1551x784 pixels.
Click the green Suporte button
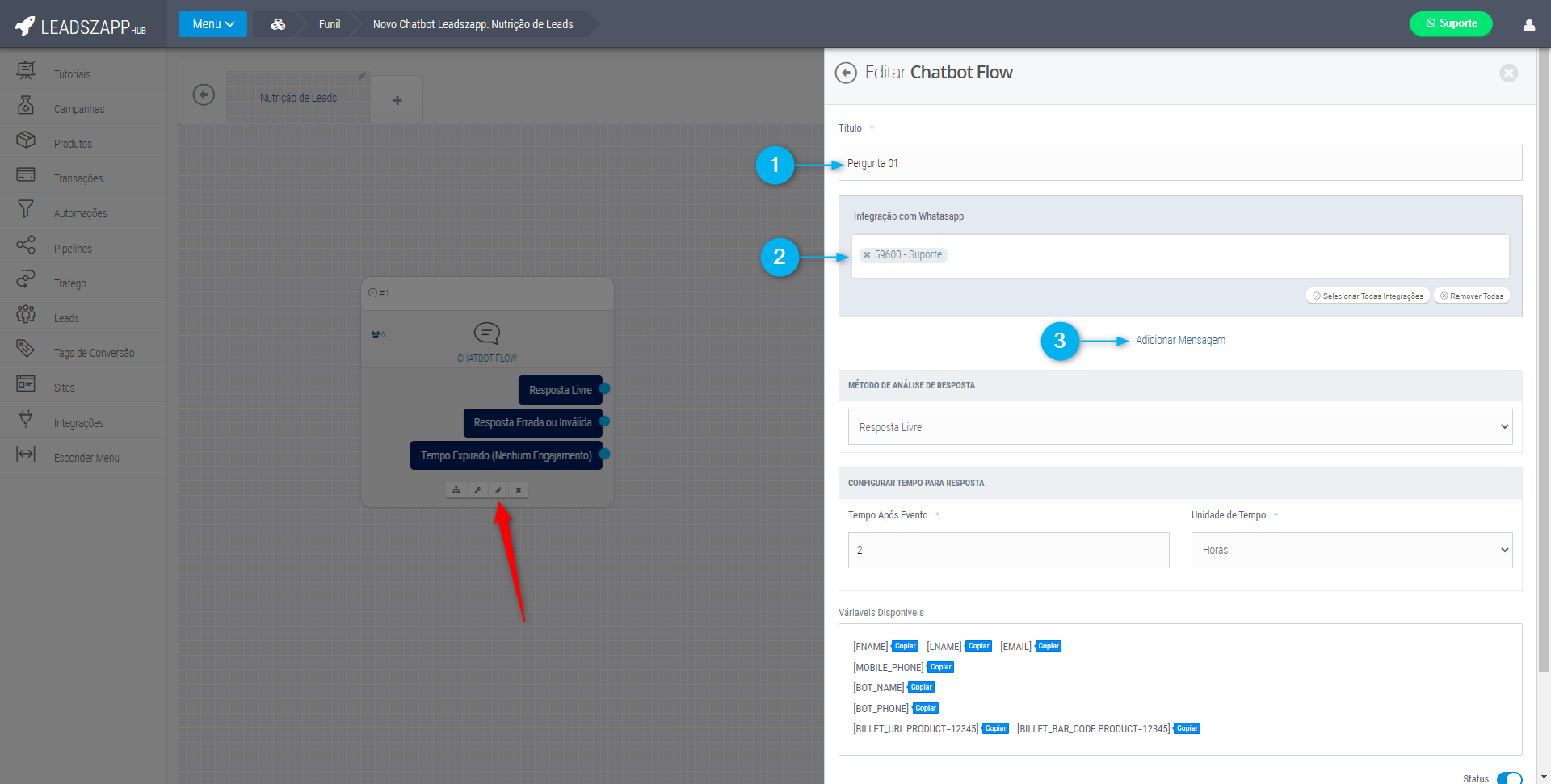1450,23
